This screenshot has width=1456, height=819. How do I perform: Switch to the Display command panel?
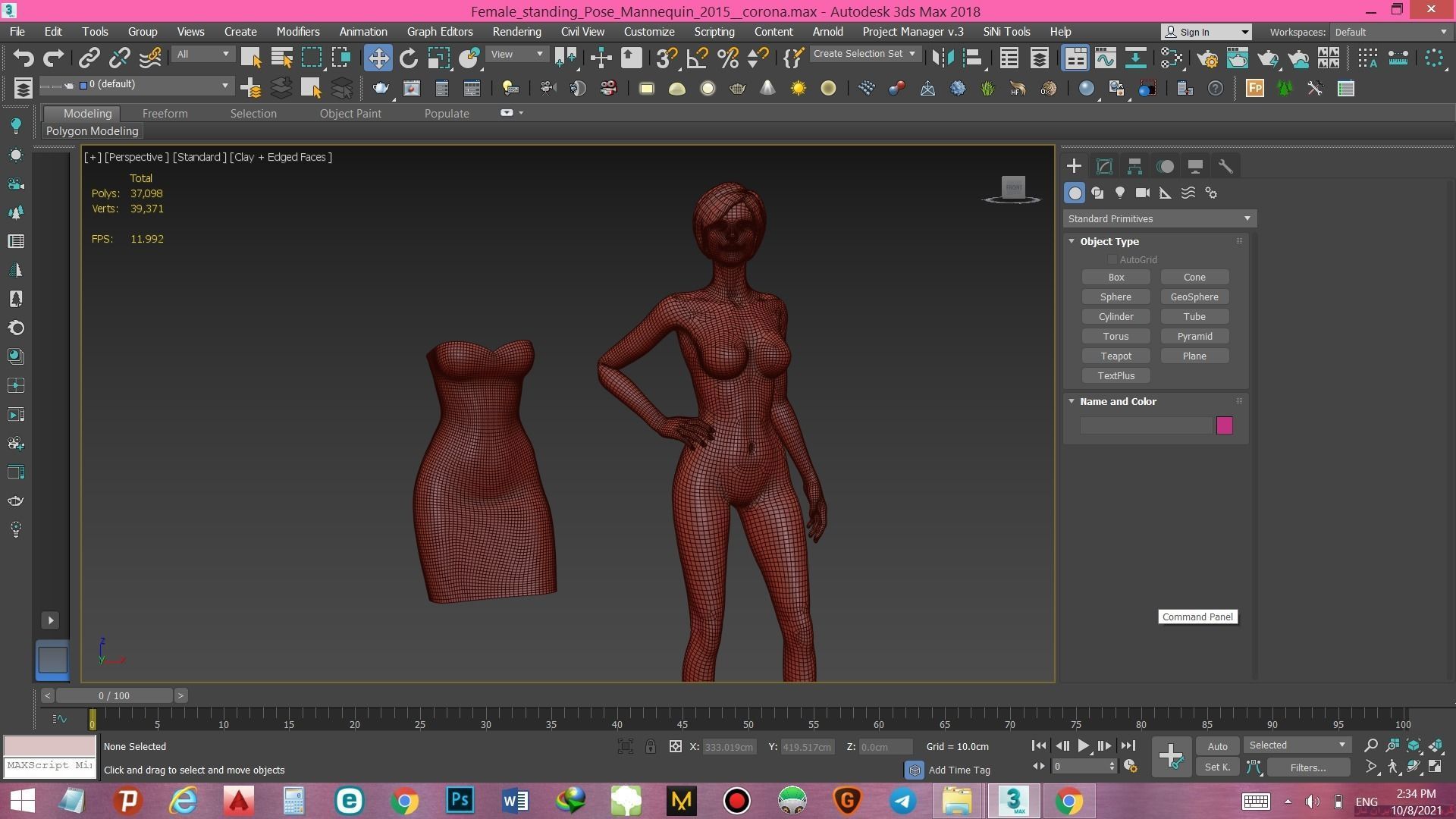pyautogui.click(x=1195, y=166)
